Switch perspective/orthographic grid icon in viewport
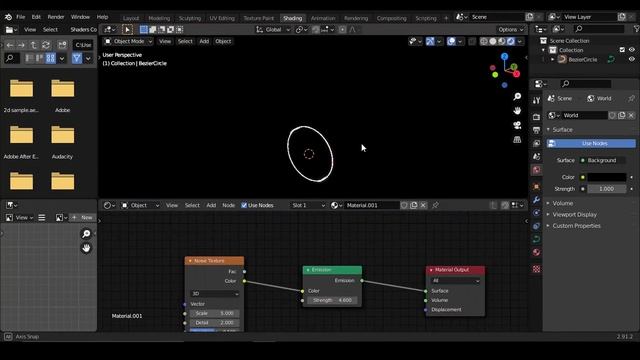This screenshot has width=640, height=360. [x=517, y=139]
